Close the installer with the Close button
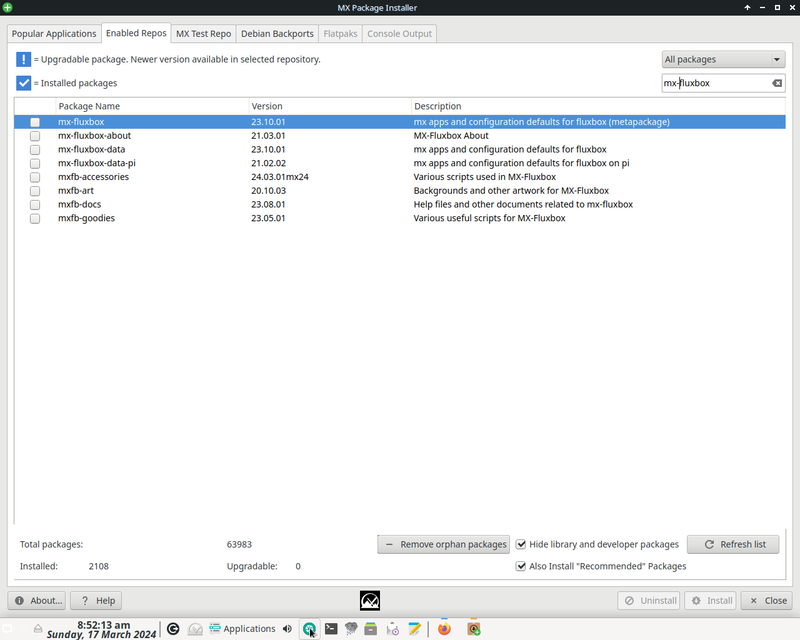The image size is (800, 640). (768, 601)
